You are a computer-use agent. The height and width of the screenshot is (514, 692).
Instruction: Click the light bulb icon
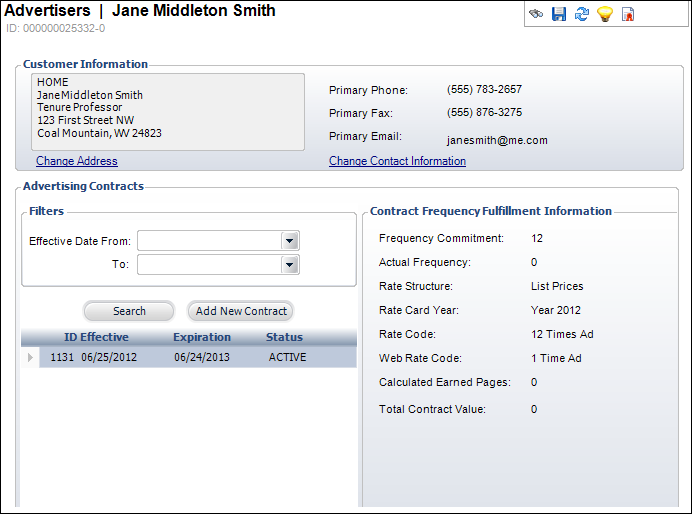click(605, 14)
